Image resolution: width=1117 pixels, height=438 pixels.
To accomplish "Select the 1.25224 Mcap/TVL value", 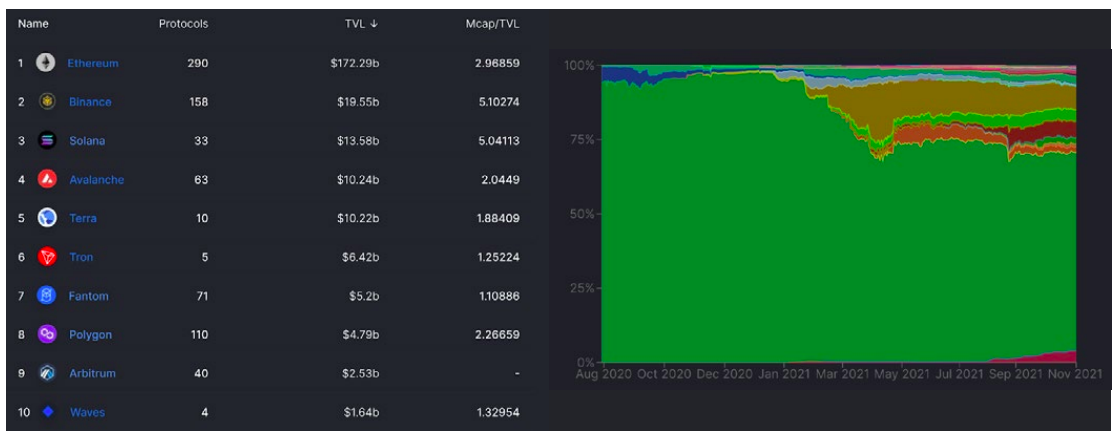I will tap(497, 257).
